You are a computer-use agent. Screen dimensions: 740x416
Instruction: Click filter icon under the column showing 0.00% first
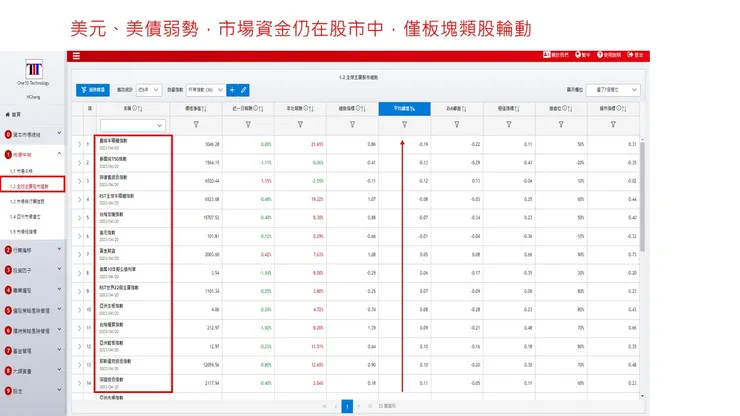(x=248, y=125)
